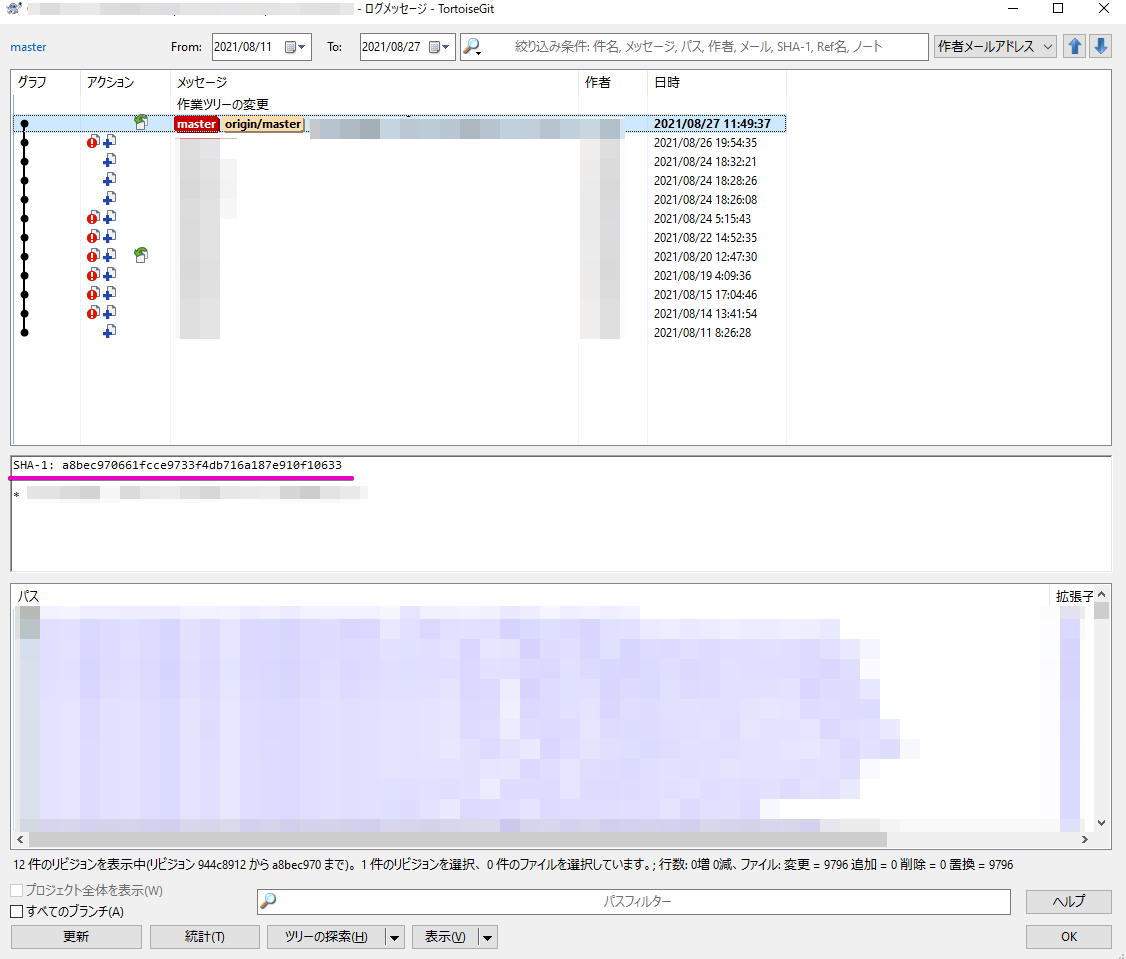Click the 拡張子 column header

[x=1074, y=596]
